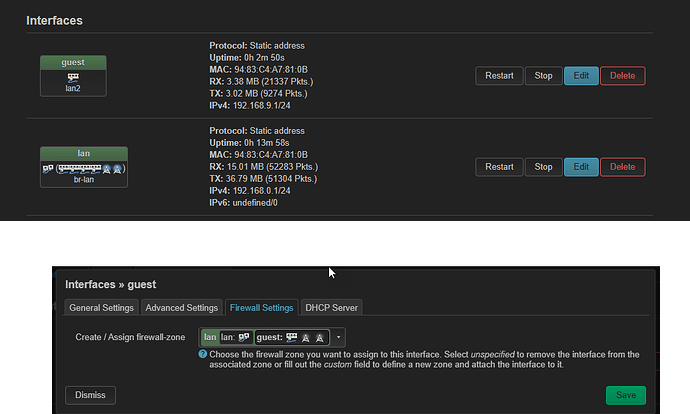Click the bridge icon in lan interface box
The height and width of the screenshot is (414, 690).
48,169
